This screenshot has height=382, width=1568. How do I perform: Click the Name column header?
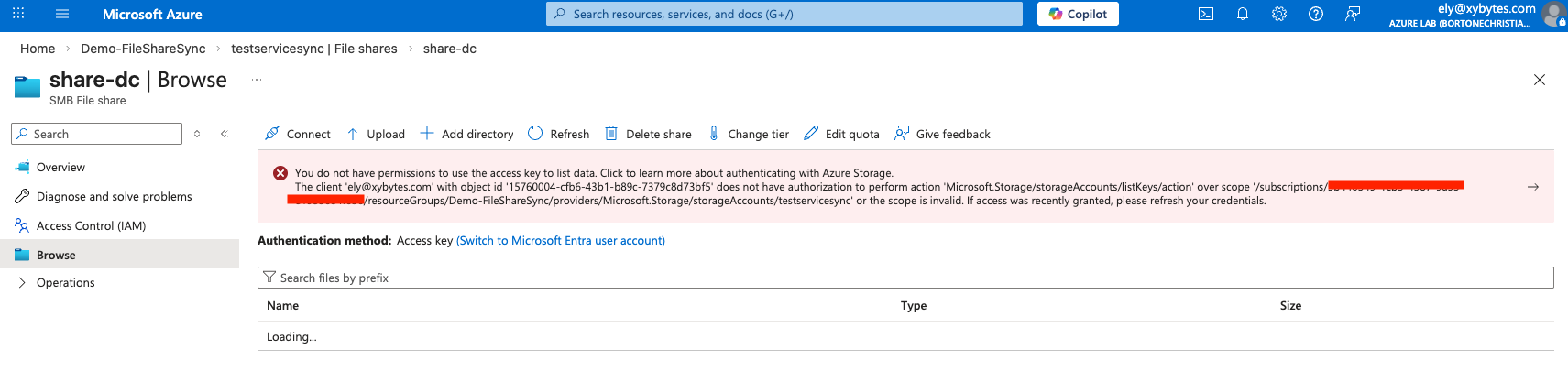pos(282,306)
